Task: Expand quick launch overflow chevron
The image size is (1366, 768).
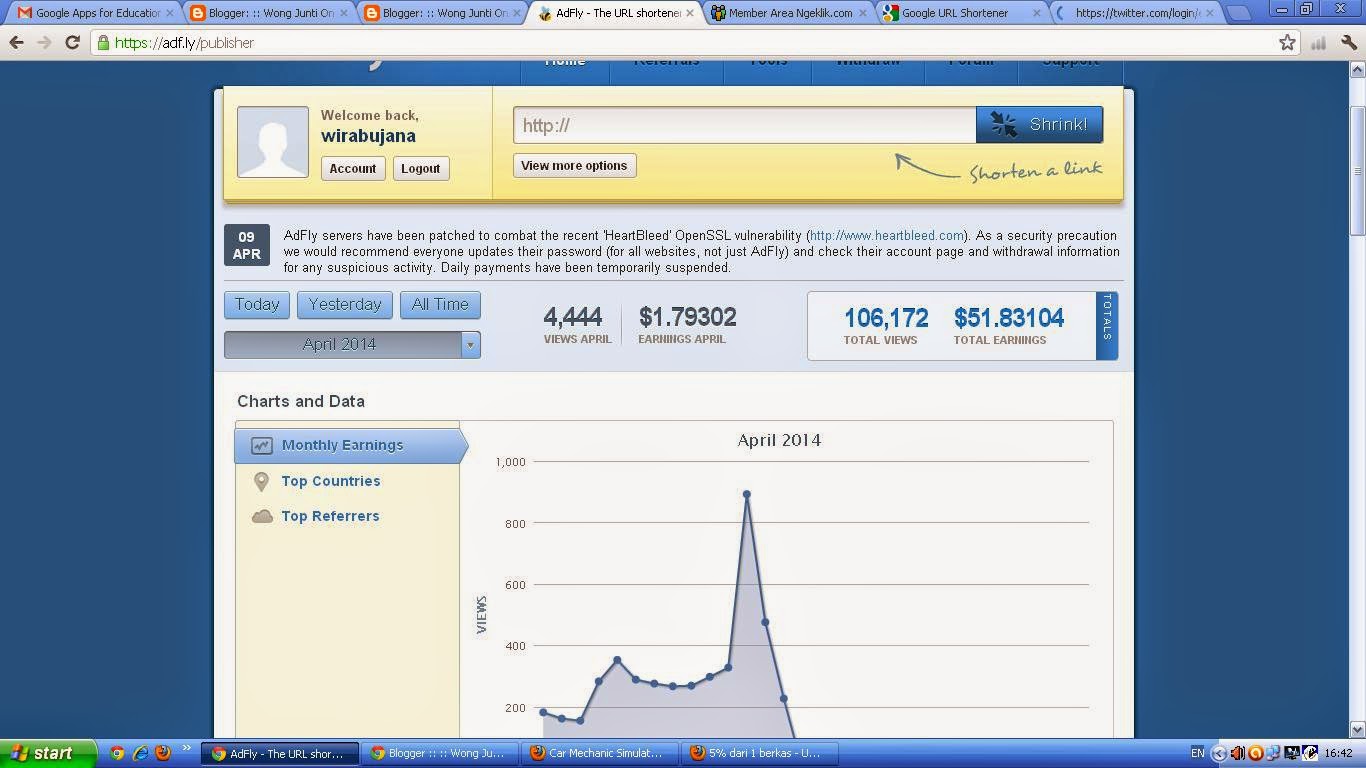Action: 186,749
